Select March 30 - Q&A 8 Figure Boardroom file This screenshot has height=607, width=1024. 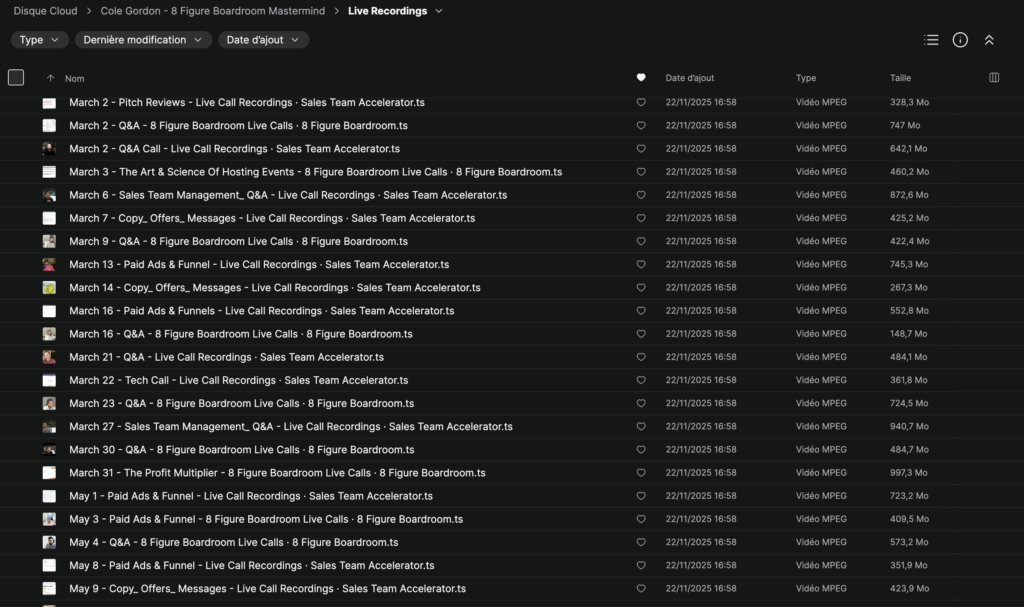click(241, 450)
